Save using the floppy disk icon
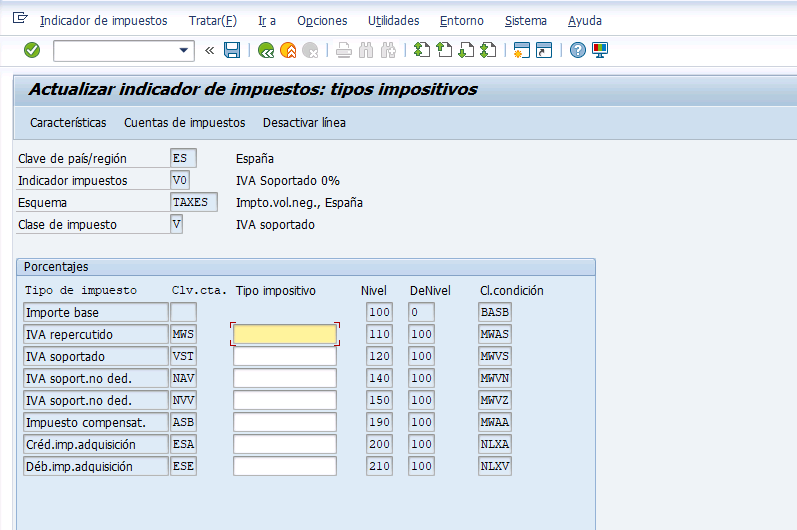797x530 pixels. 232,50
